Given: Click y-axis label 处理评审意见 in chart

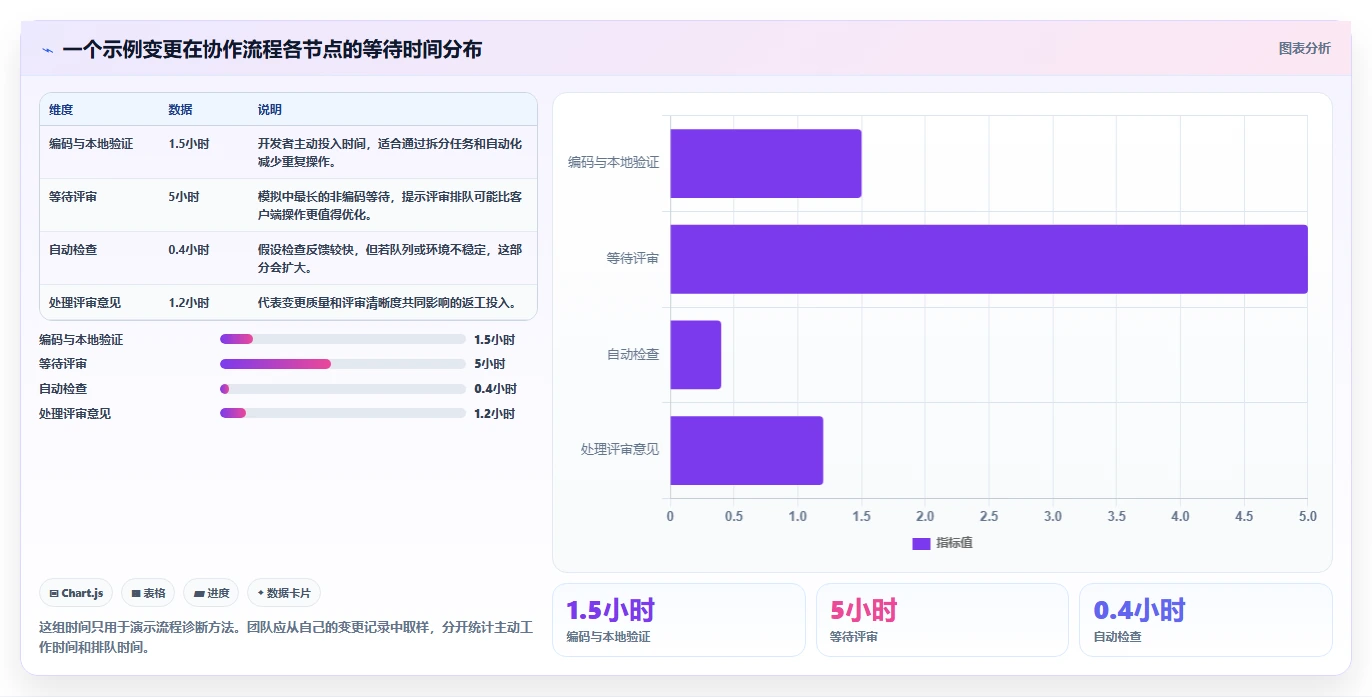Looking at the screenshot, I should [620, 449].
